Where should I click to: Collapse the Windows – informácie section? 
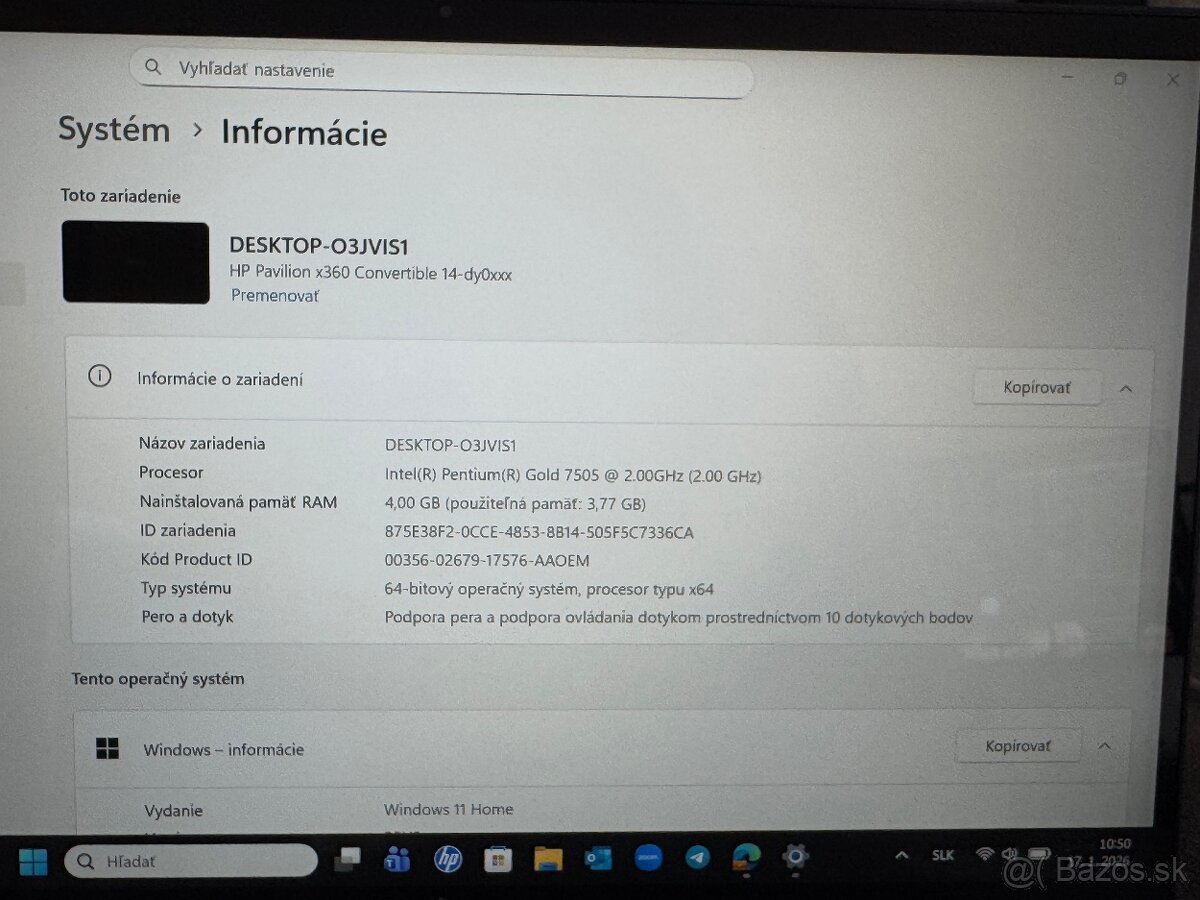pos(1105,745)
